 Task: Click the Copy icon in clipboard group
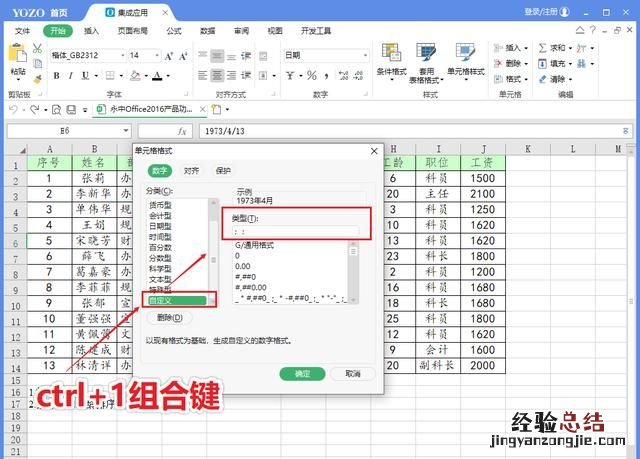click(x=38, y=63)
